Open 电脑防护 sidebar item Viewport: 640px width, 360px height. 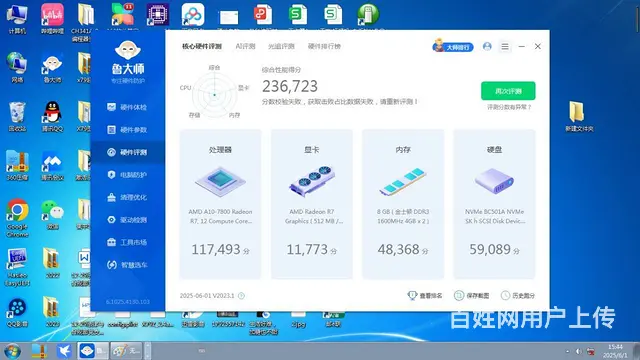coord(127,175)
